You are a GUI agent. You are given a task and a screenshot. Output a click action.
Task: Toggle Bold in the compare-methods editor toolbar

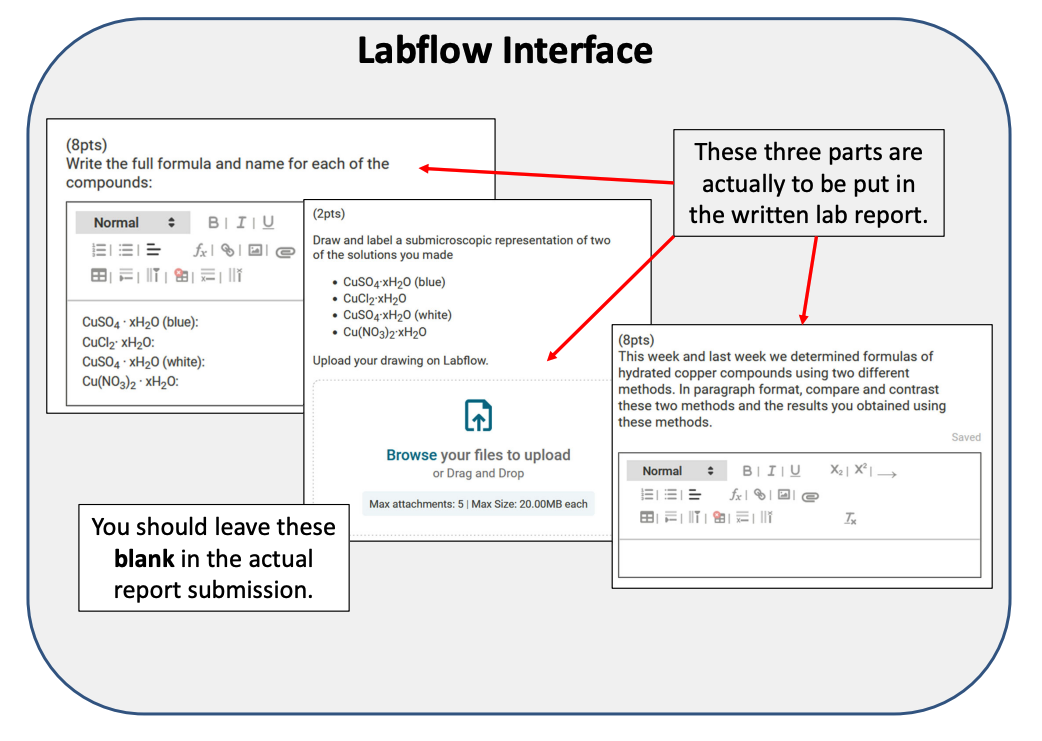pos(747,471)
